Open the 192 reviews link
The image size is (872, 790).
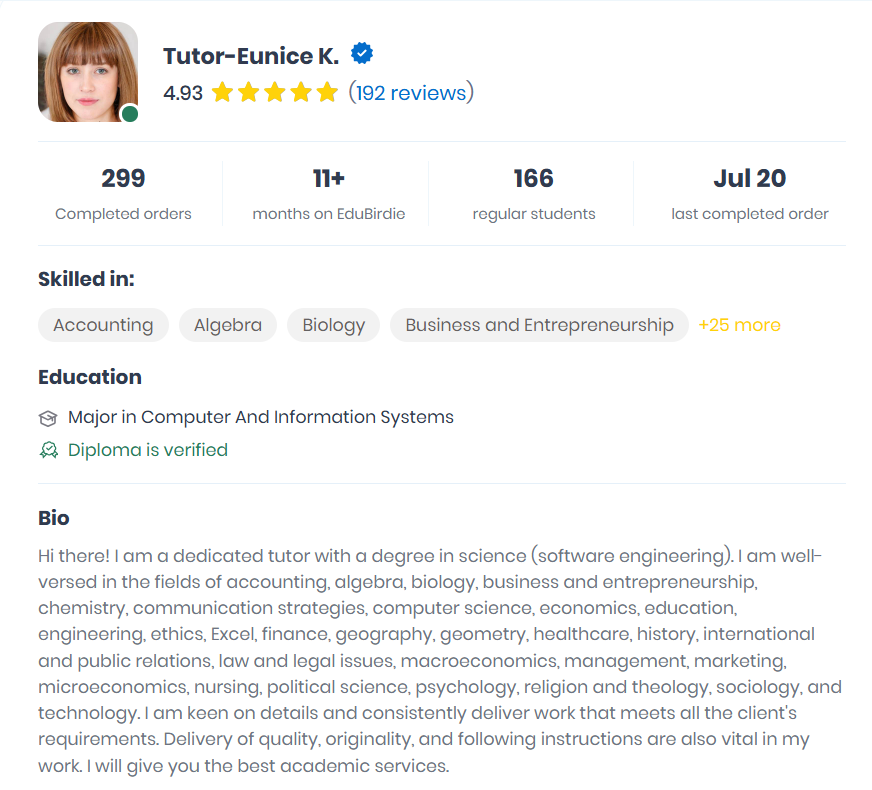click(411, 93)
